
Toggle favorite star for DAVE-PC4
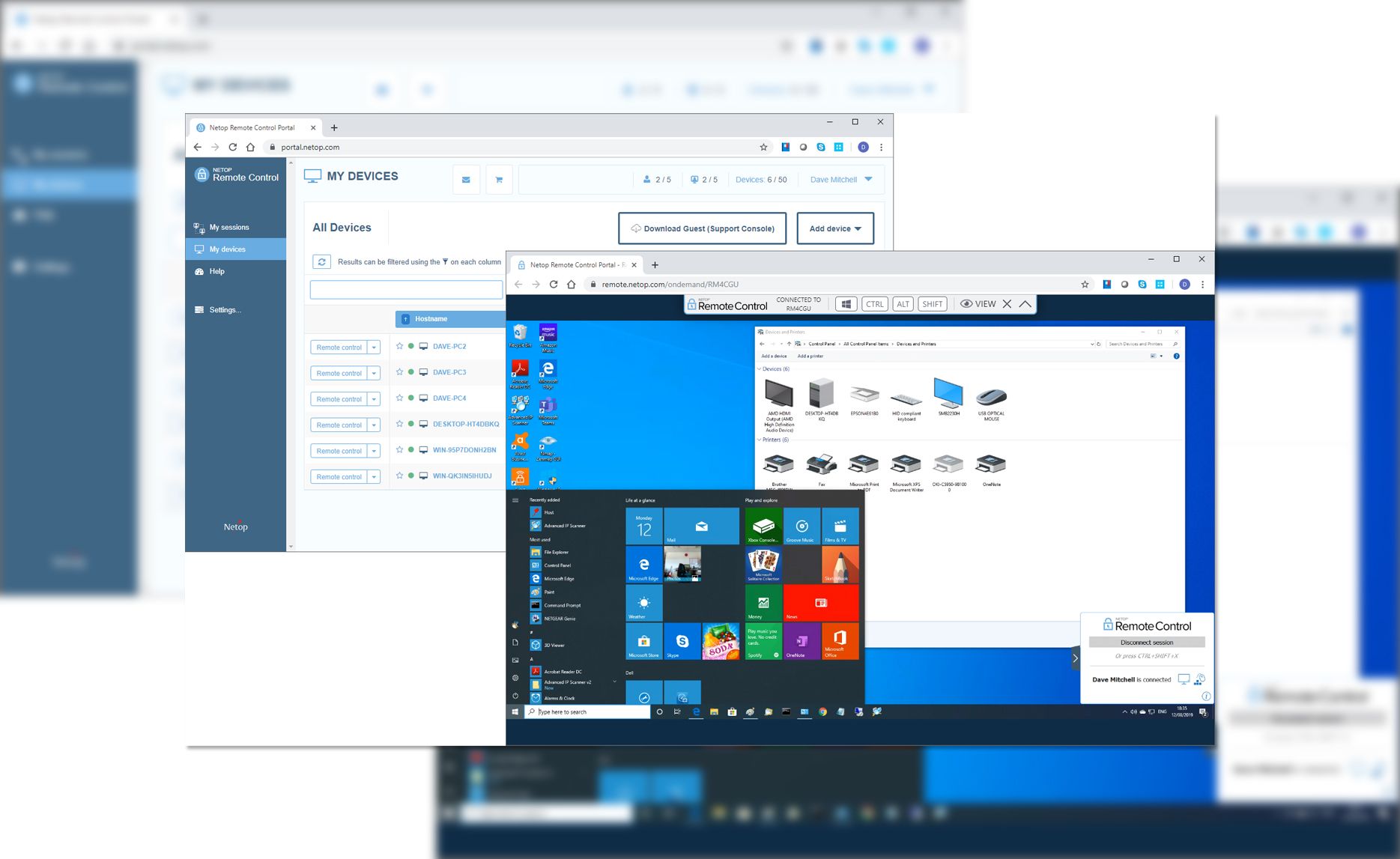click(399, 398)
